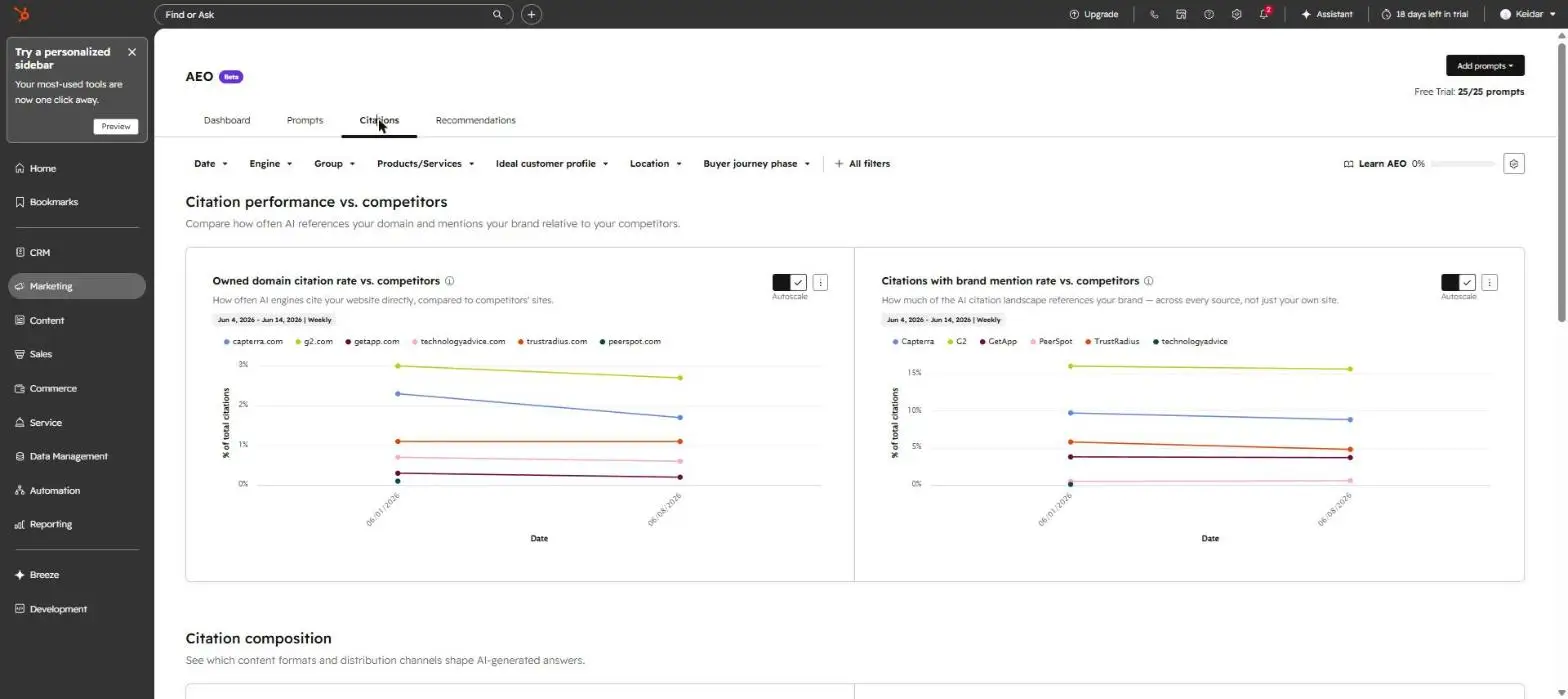Viewport: 1568px width, 699px height.
Task: Click info icon beside Citations with brand mention
Action: click(x=1149, y=282)
